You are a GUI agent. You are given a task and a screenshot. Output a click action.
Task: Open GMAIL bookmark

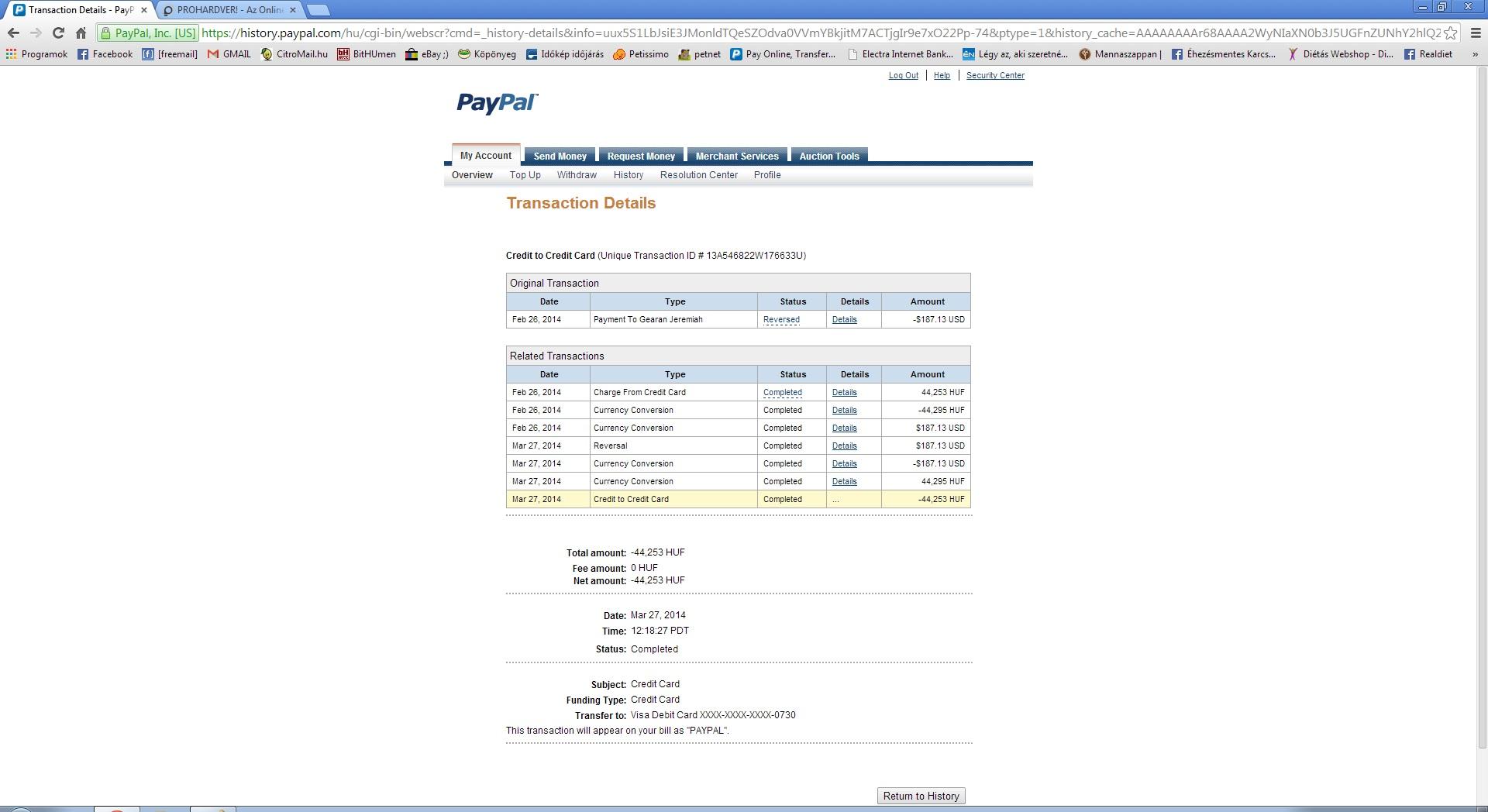pyautogui.click(x=229, y=54)
